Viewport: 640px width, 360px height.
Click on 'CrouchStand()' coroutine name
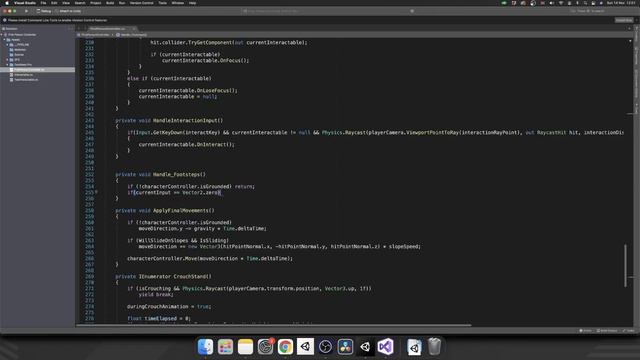click(192, 276)
